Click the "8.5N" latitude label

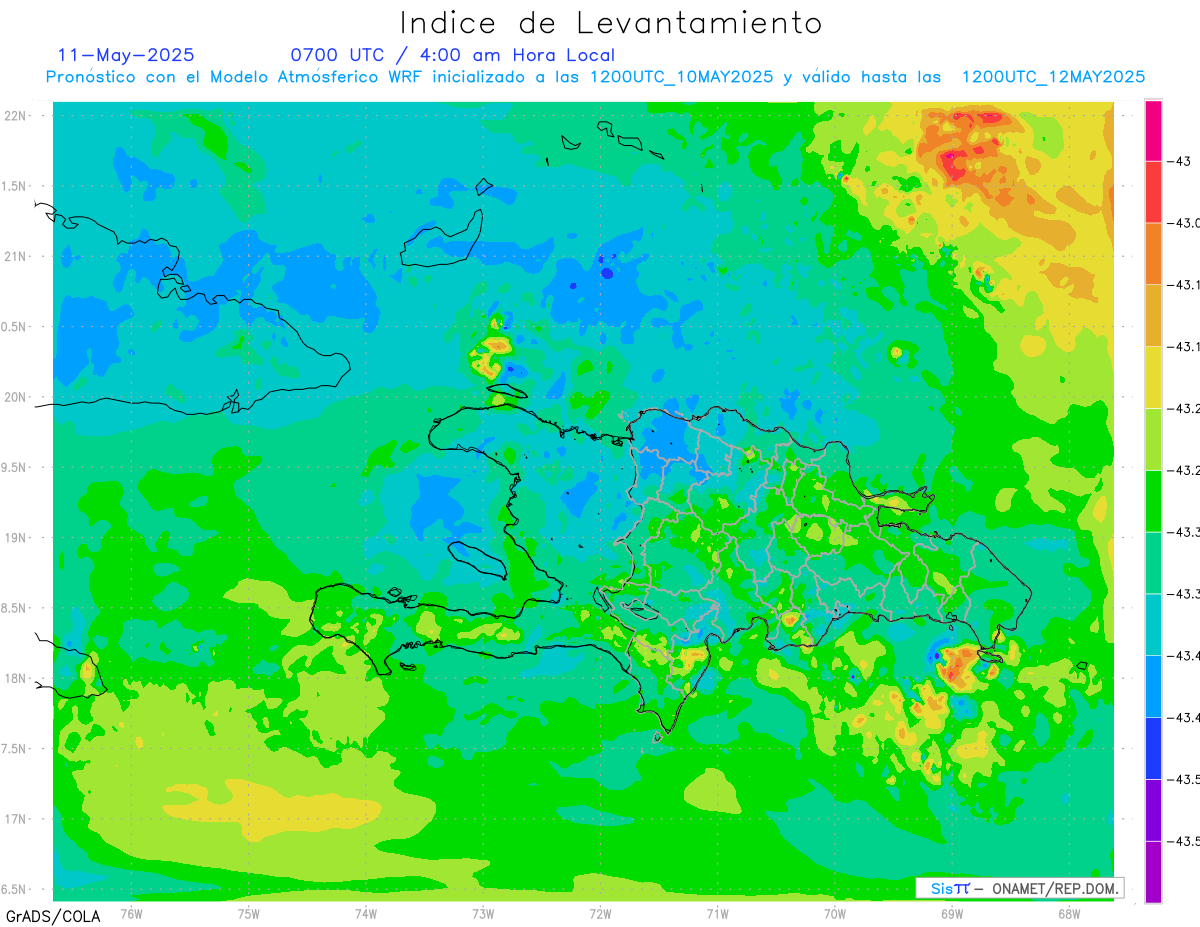click(15, 608)
